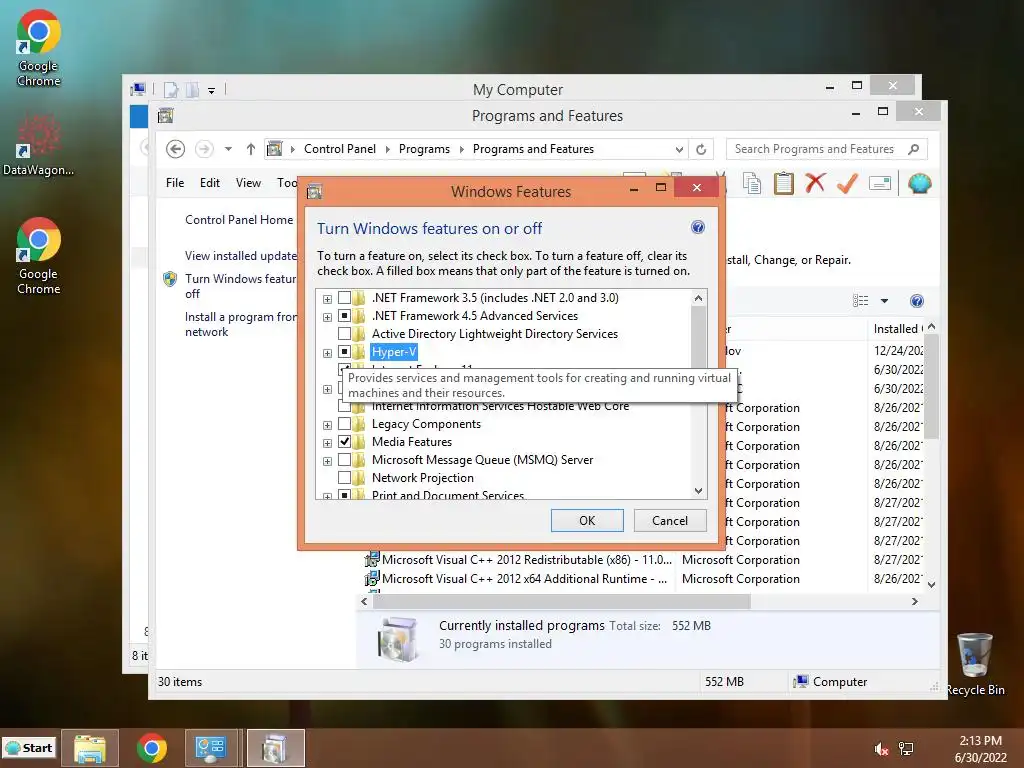1024x768 pixels.
Task: Click the back arrow in Programs and Features
Action: pyautogui.click(x=175, y=149)
